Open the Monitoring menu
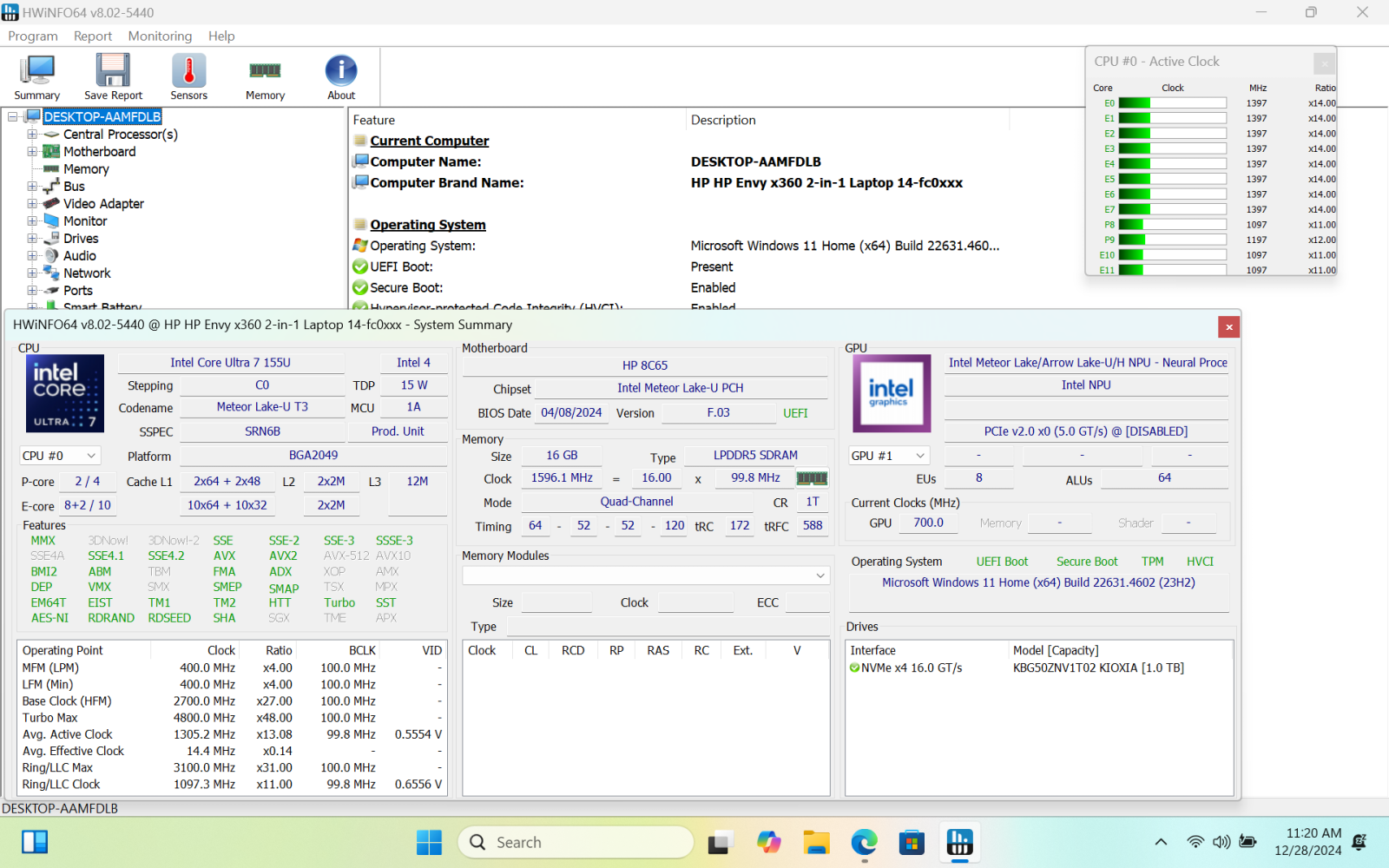 (x=160, y=36)
